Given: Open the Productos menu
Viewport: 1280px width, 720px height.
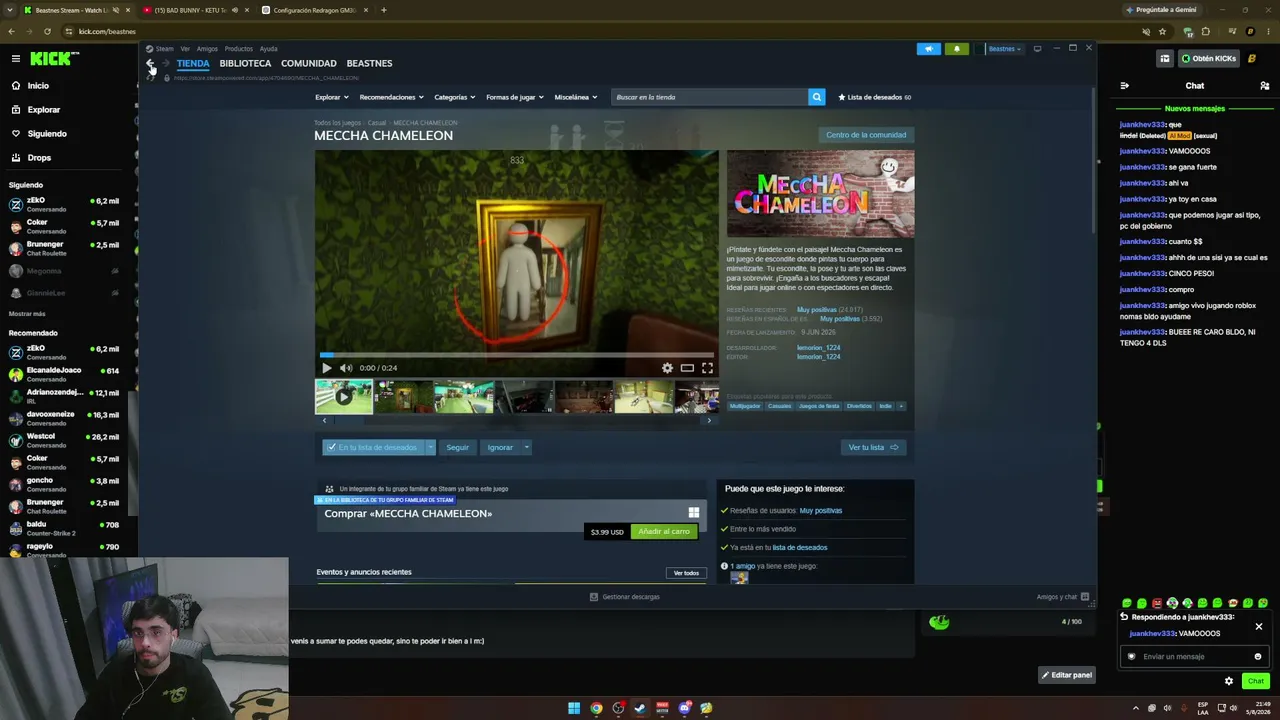Looking at the screenshot, I should pos(239,48).
